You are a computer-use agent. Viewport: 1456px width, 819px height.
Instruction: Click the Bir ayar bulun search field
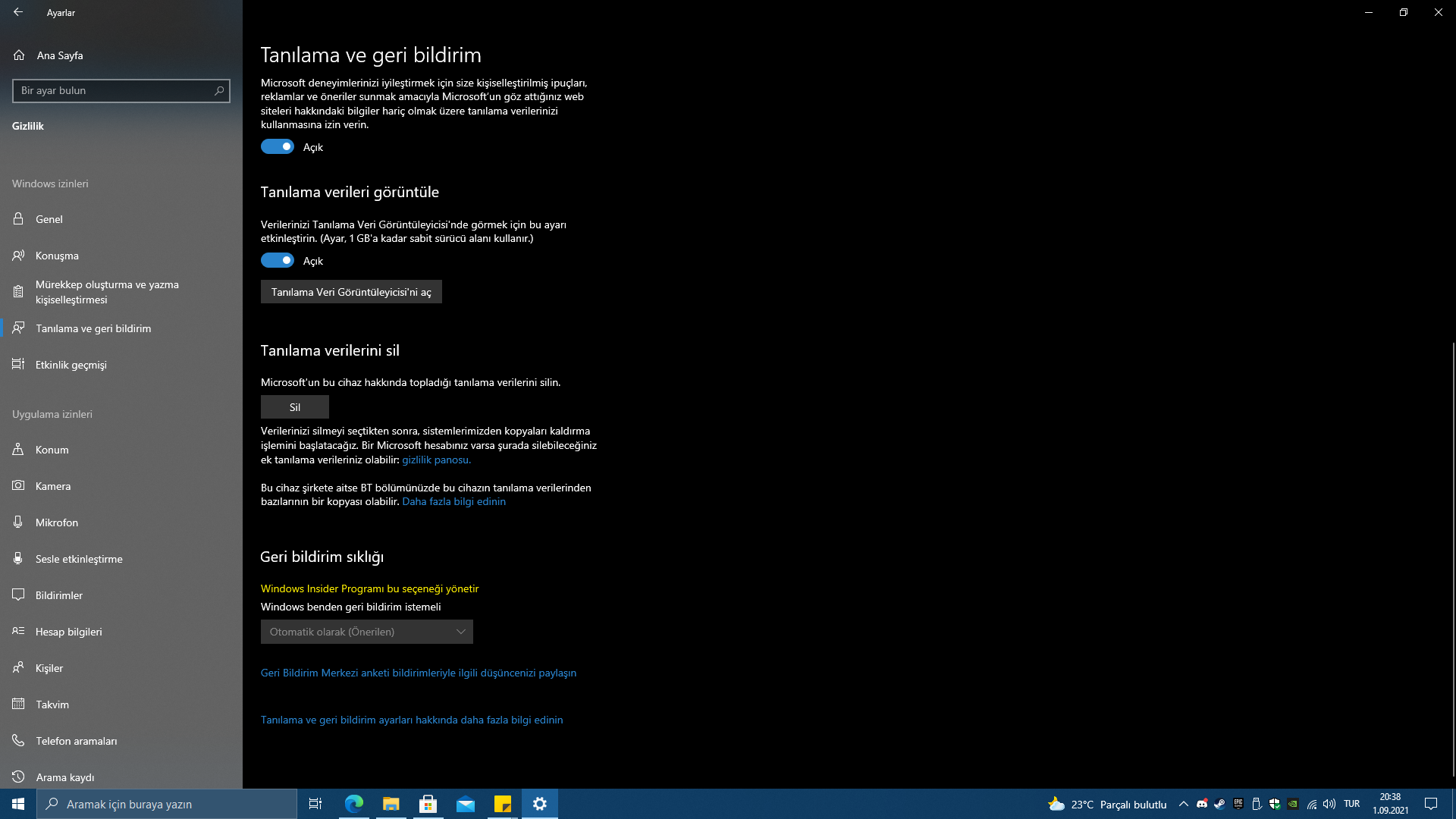point(114,90)
